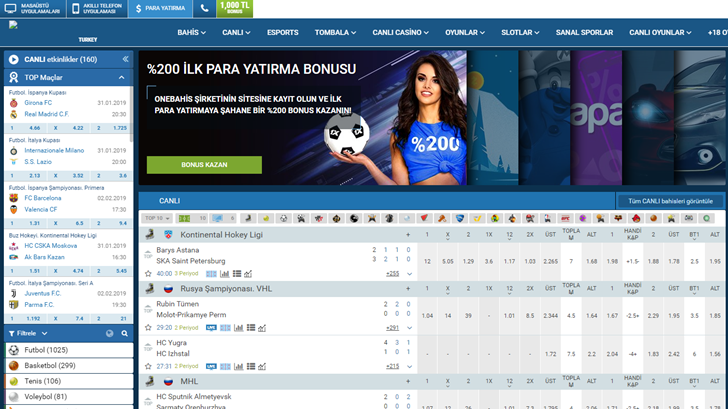Open the Tenis (106) category
This screenshot has height=409, width=728.
pos(69,381)
